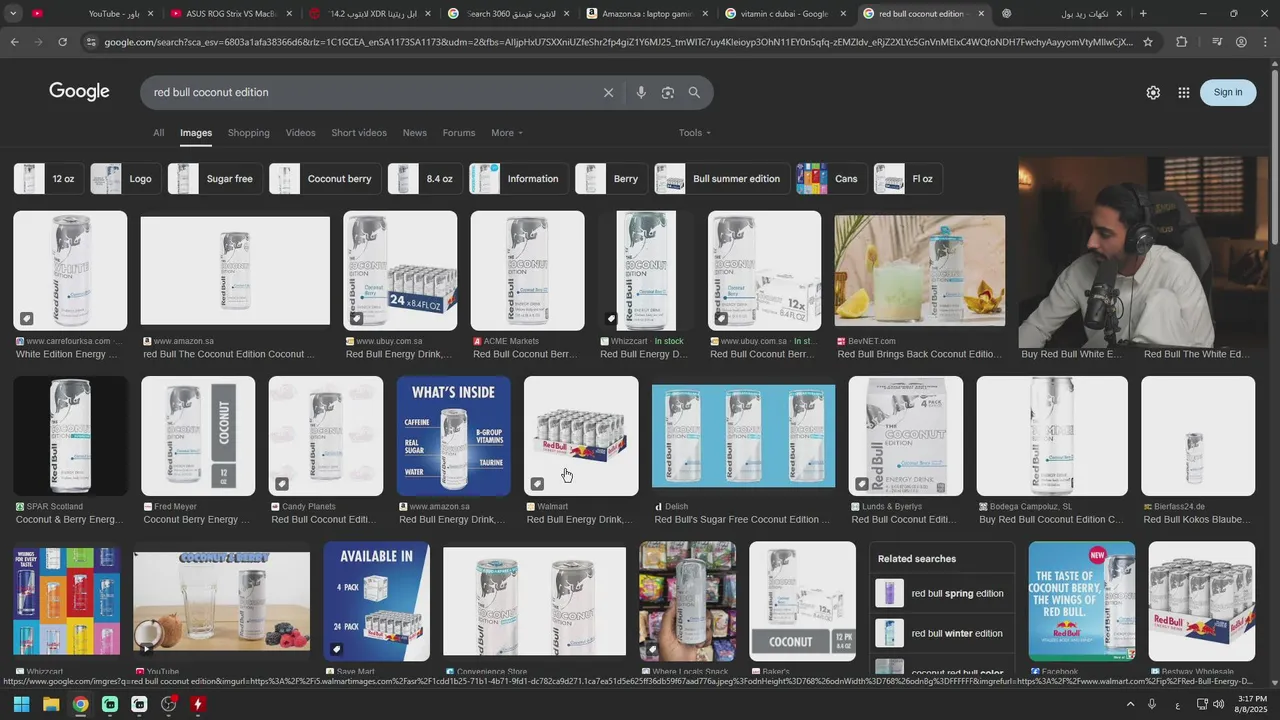Filter images by Fl oz chip
The image size is (1280, 720).
click(x=907, y=179)
